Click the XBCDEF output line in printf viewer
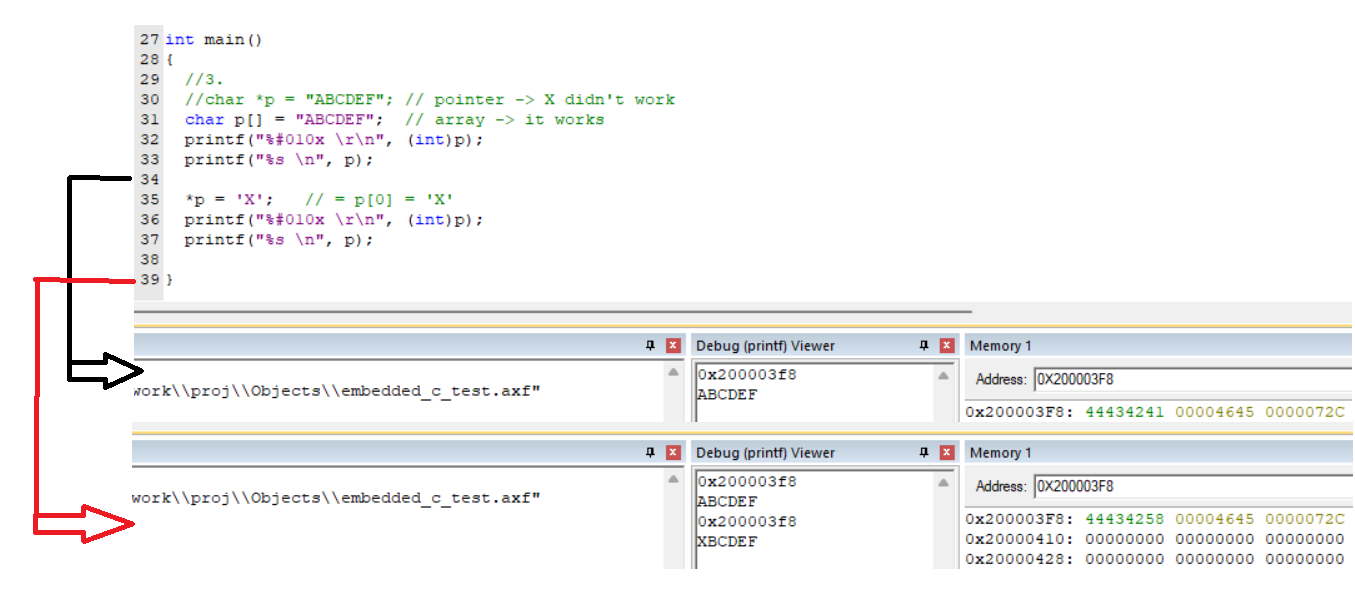The width and height of the screenshot is (1355, 599). pyautogui.click(x=727, y=542)
